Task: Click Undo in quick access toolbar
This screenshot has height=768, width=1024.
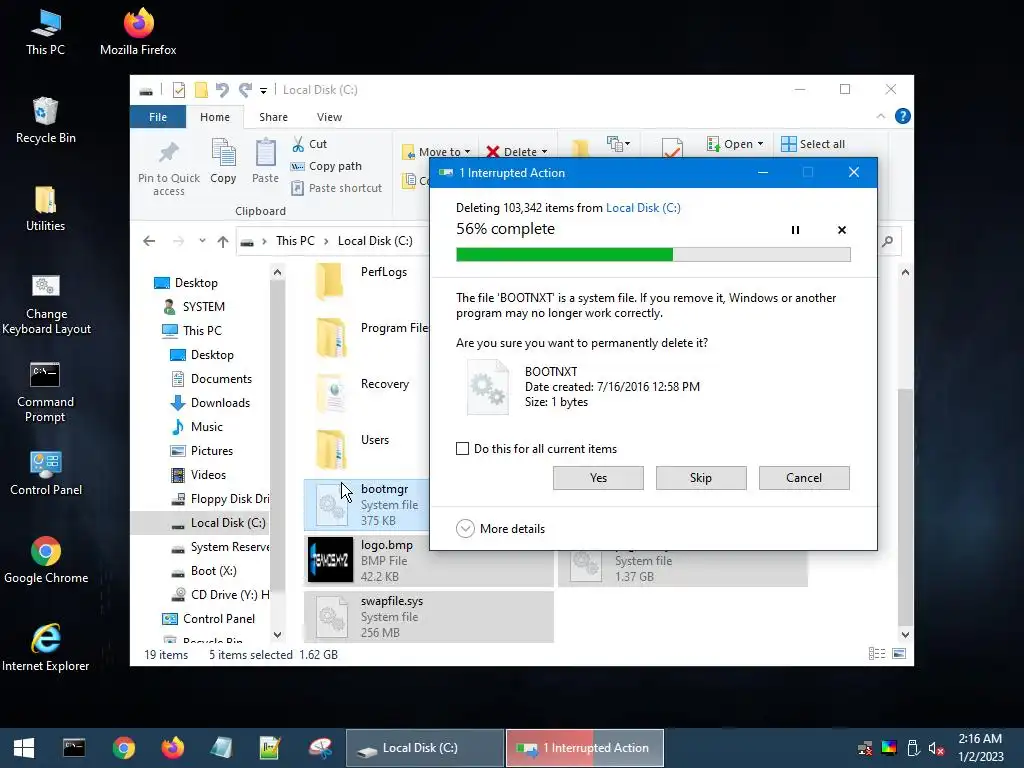Action: [x=222, y=89]
